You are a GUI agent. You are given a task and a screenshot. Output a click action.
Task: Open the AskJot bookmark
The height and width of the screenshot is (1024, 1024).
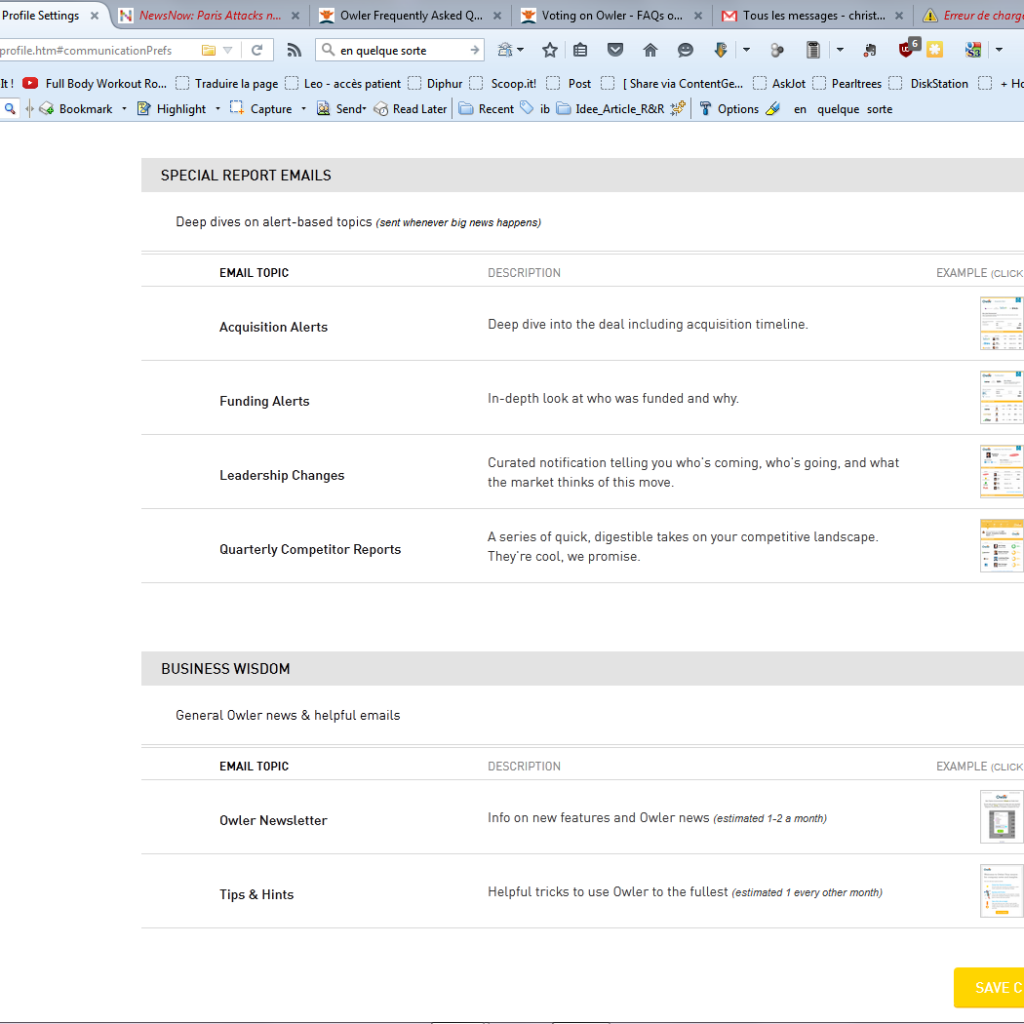tap(779, 84)
